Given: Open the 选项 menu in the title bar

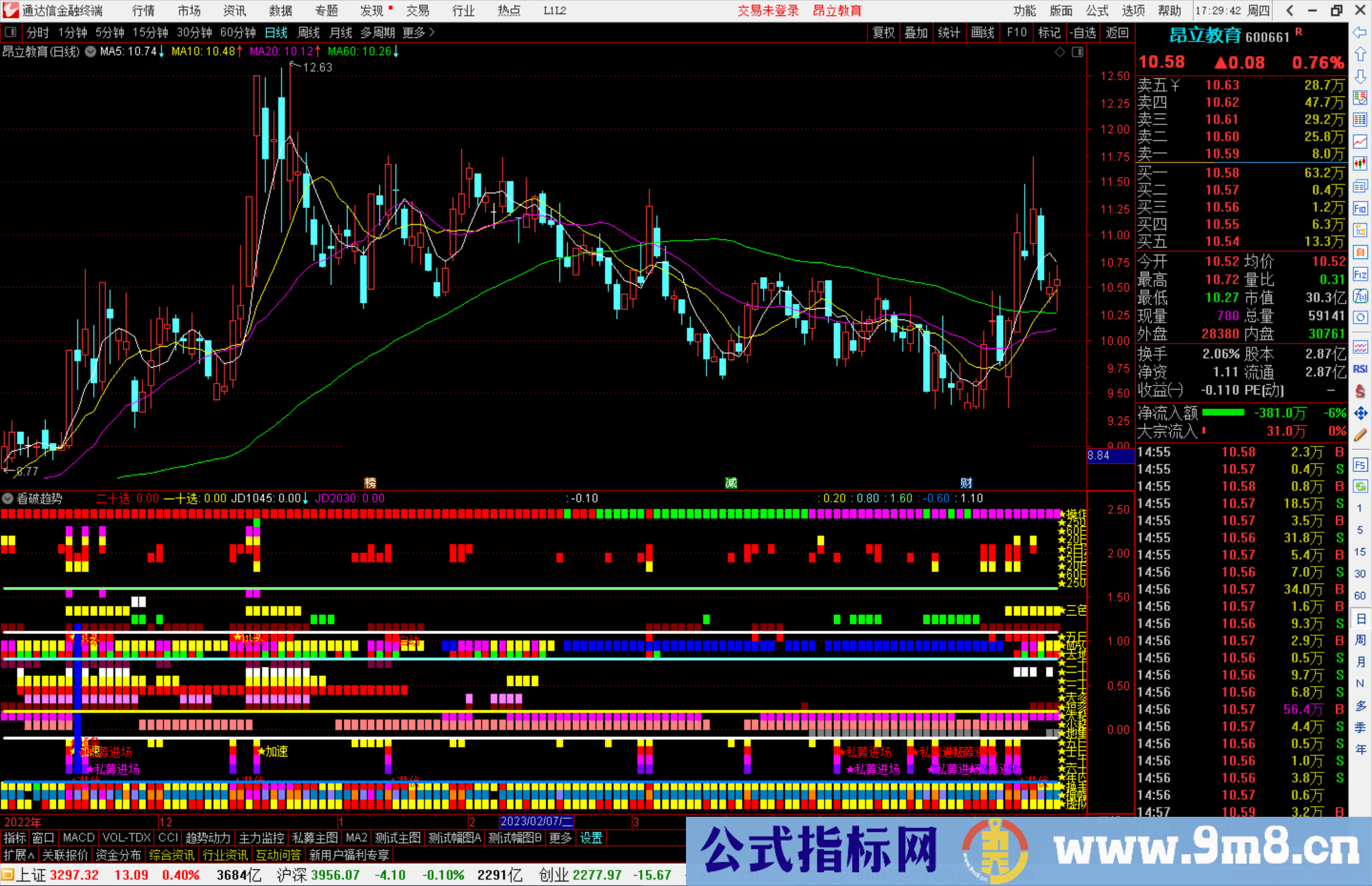Looking at the screenshot, I should click(1133, 10).
